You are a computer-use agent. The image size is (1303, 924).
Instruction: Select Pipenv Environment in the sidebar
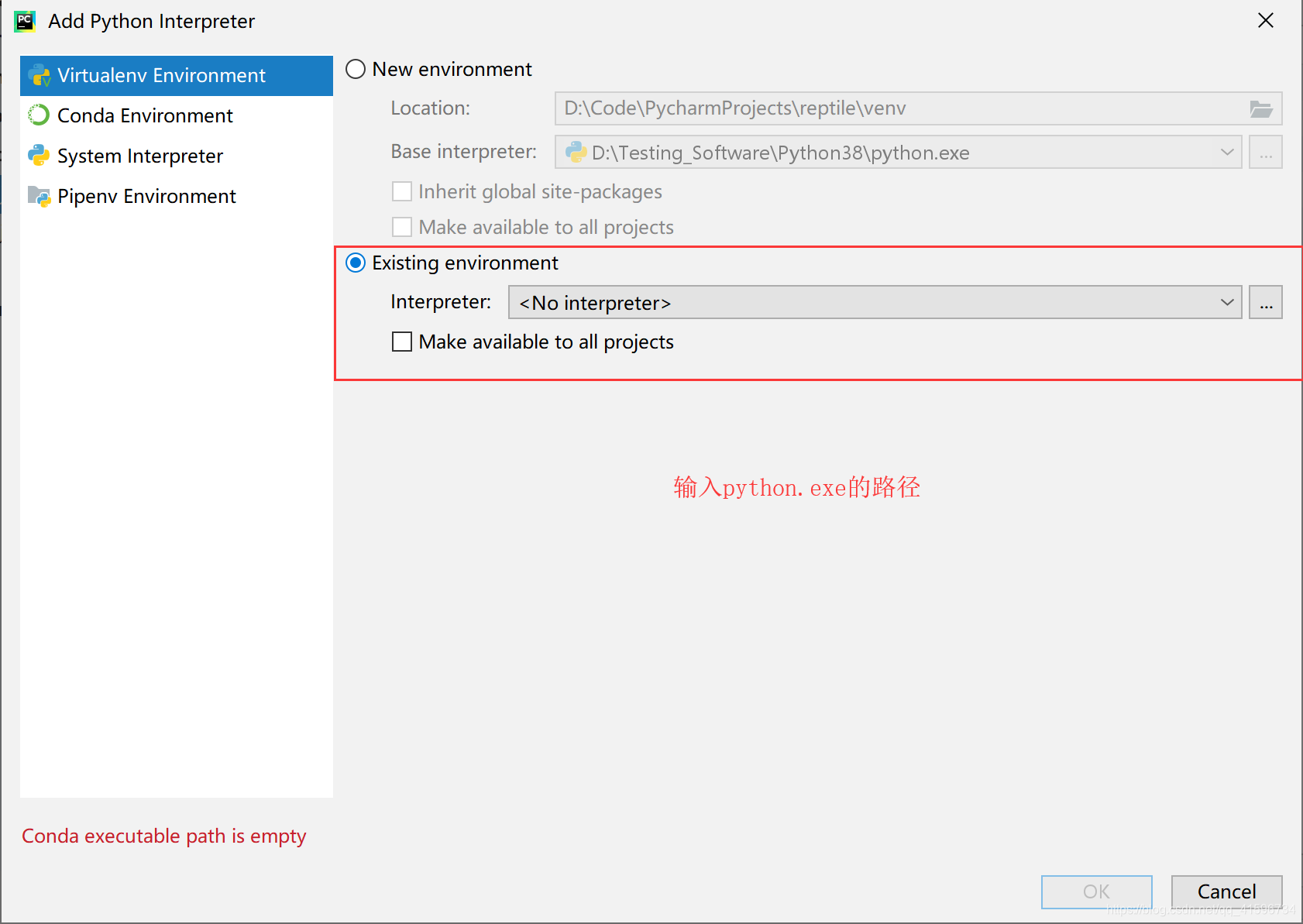(x=146, y=196)
